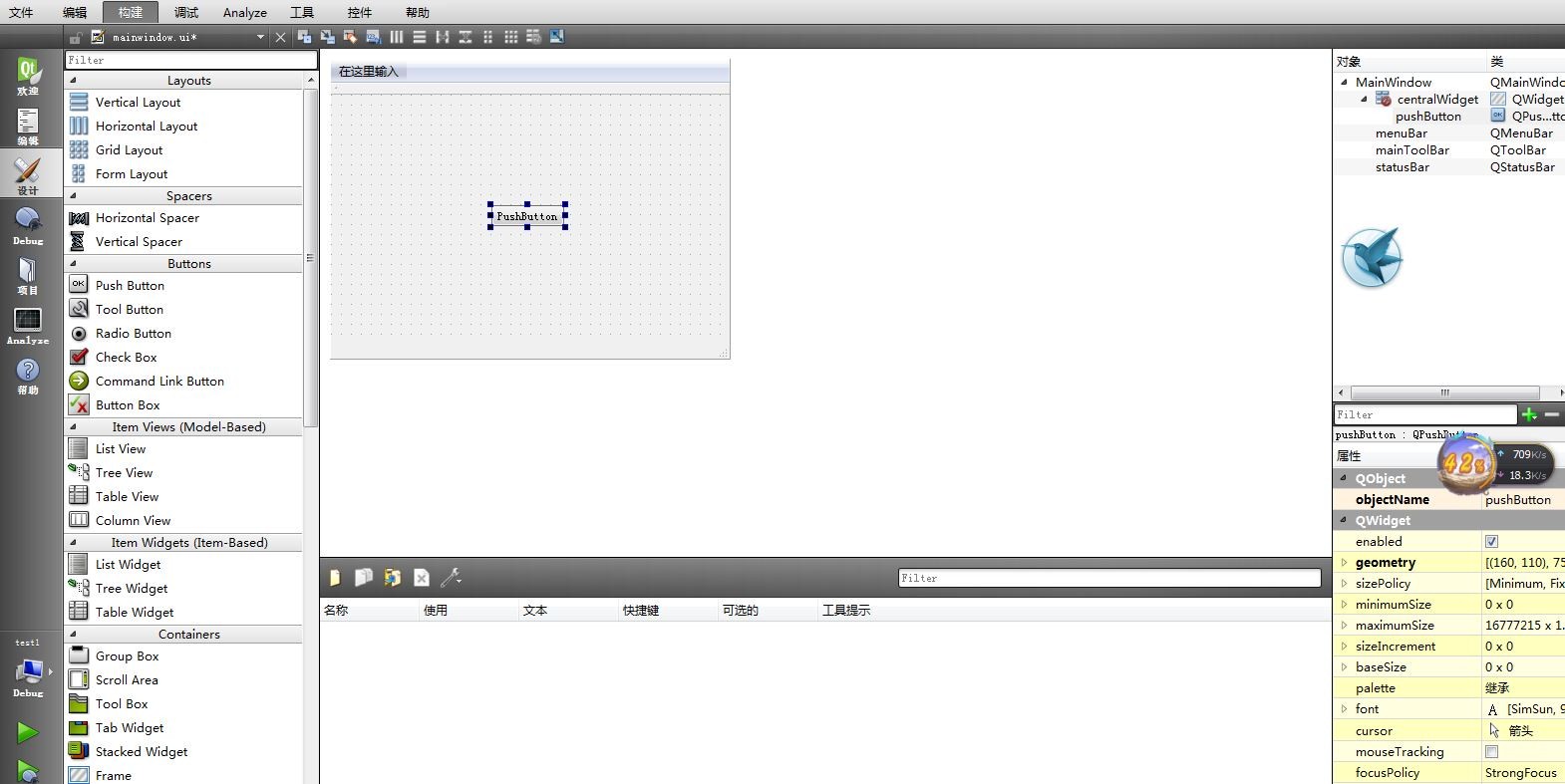The width and height of the screenshot is (1565, 784).
Task: Select Check Box in the widget box
Action: pos(126,358)
